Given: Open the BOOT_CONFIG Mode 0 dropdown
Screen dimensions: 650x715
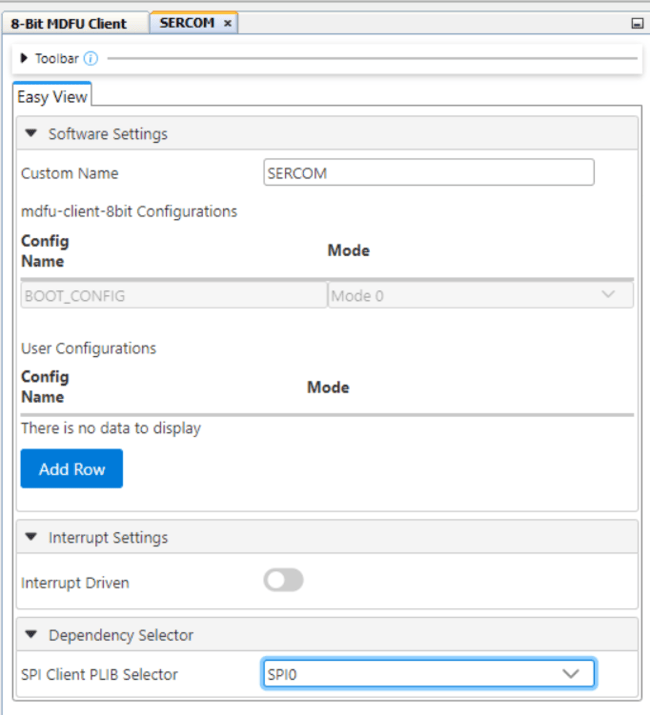Looking at the screenshot, I should coord(480,295).
